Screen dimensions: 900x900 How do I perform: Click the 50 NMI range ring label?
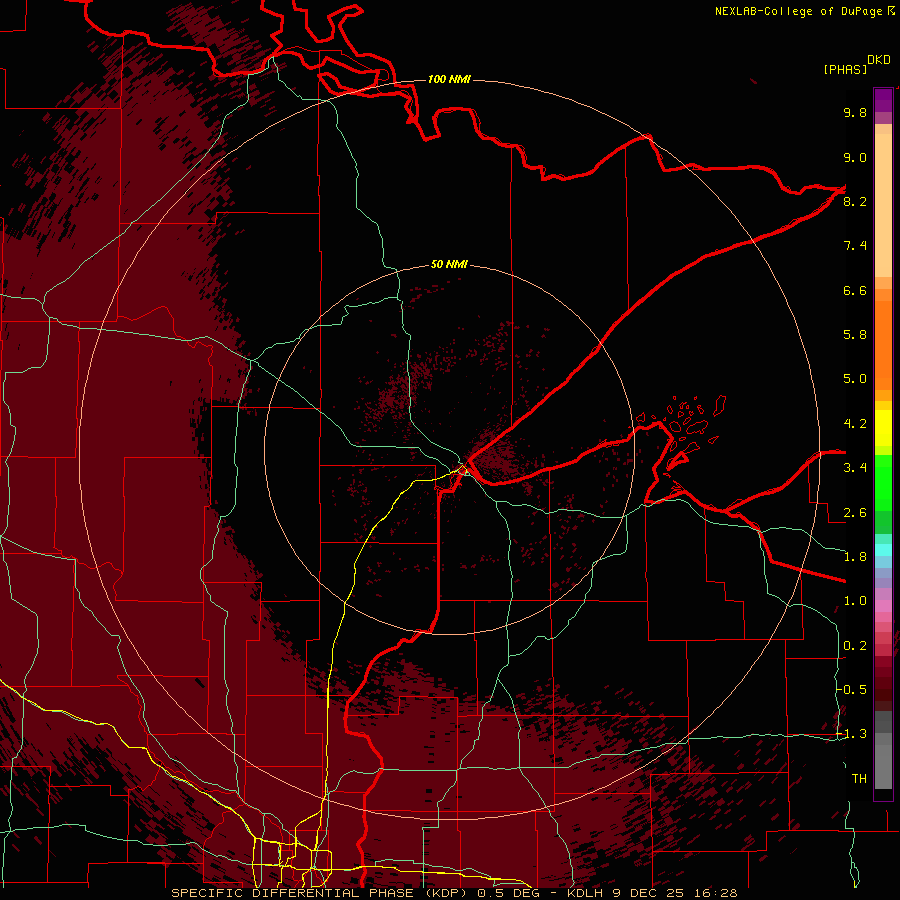pyautogui.click(x=449, y=264)
